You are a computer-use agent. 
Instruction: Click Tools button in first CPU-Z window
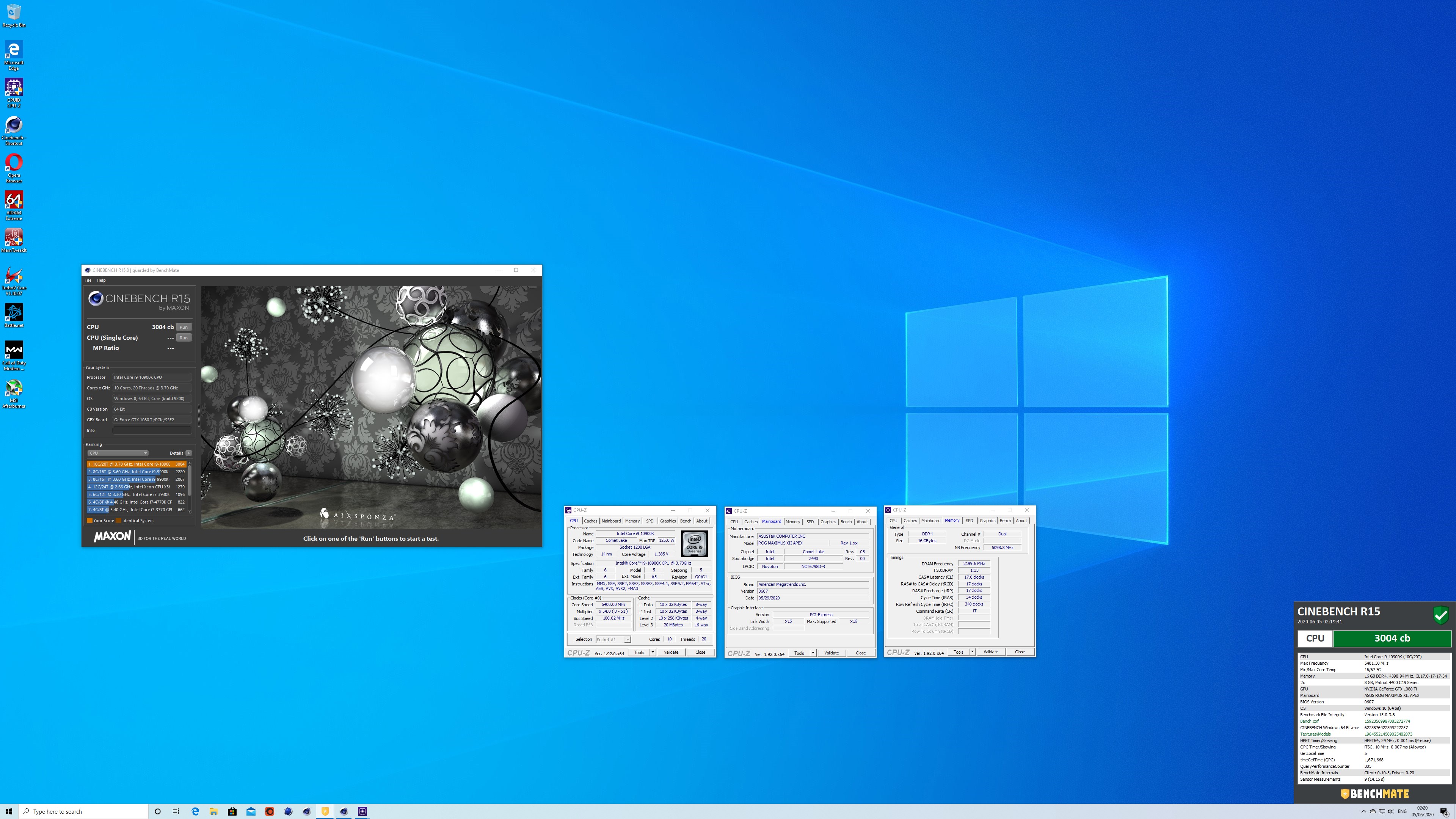click(639, 652)
